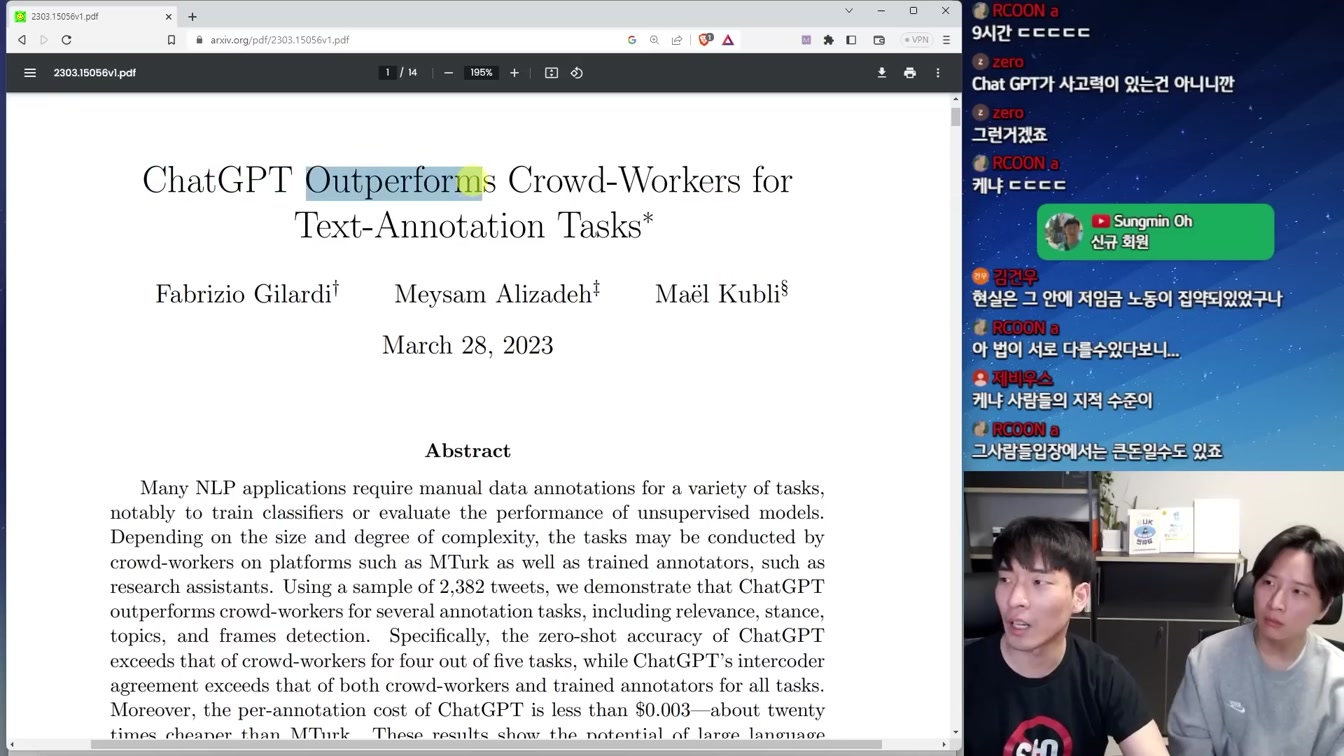Click the vertical scrollbar thumb

955,116
